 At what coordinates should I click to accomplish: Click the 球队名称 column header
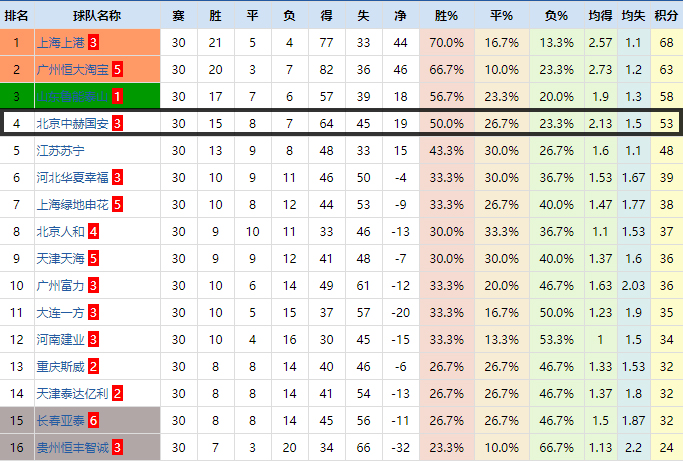[x=97, y=16]
